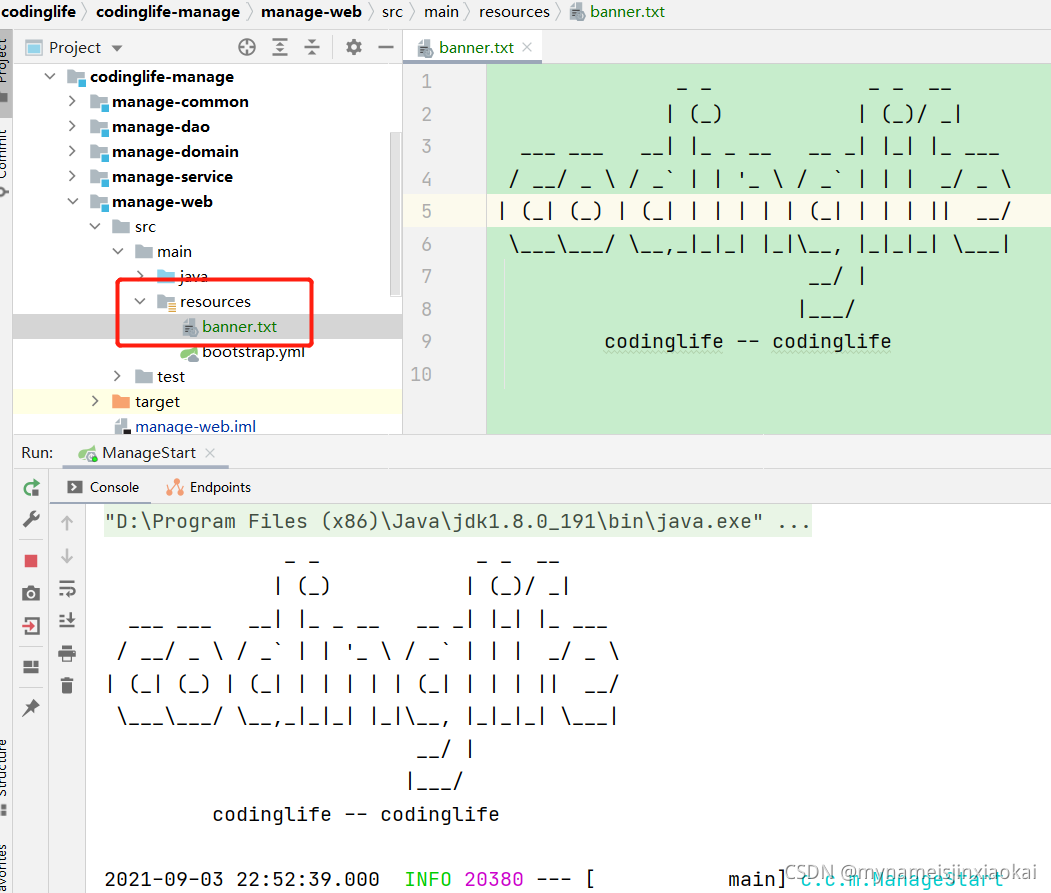Enable scroll to end of console

(x=67, y=620)
